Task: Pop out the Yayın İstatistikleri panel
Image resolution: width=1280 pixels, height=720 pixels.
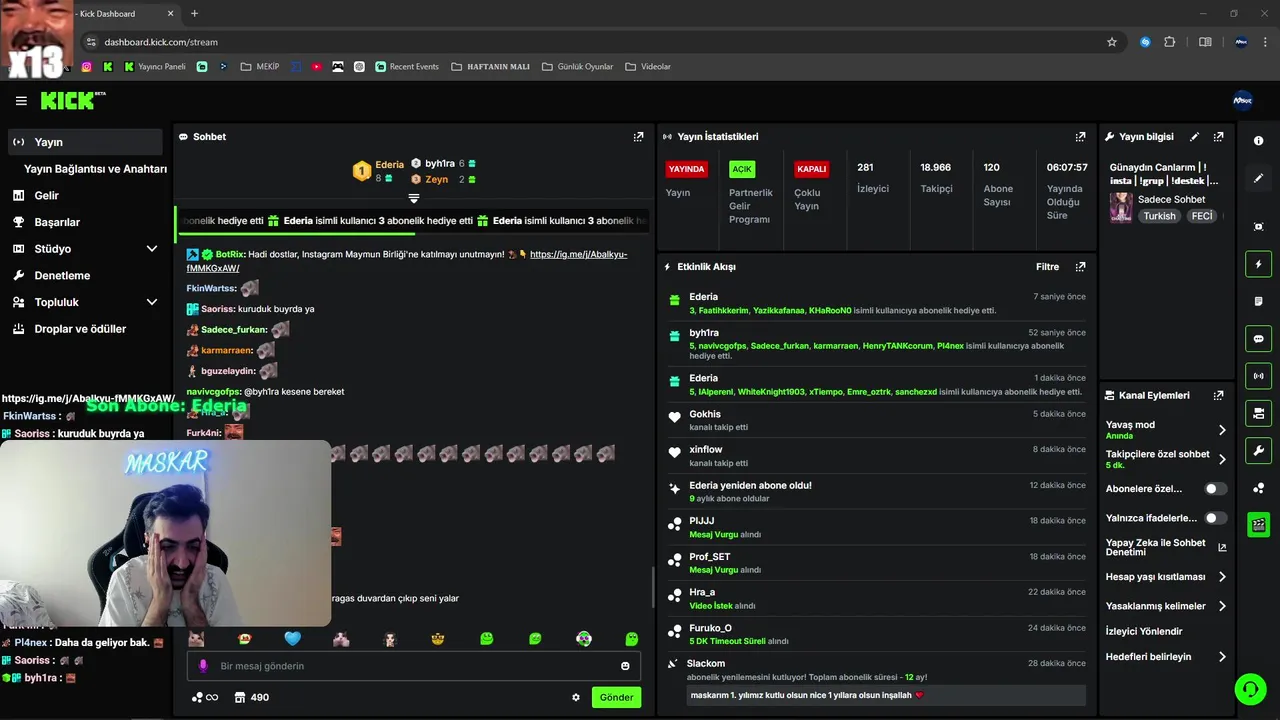Action: tap(1080, 137)
